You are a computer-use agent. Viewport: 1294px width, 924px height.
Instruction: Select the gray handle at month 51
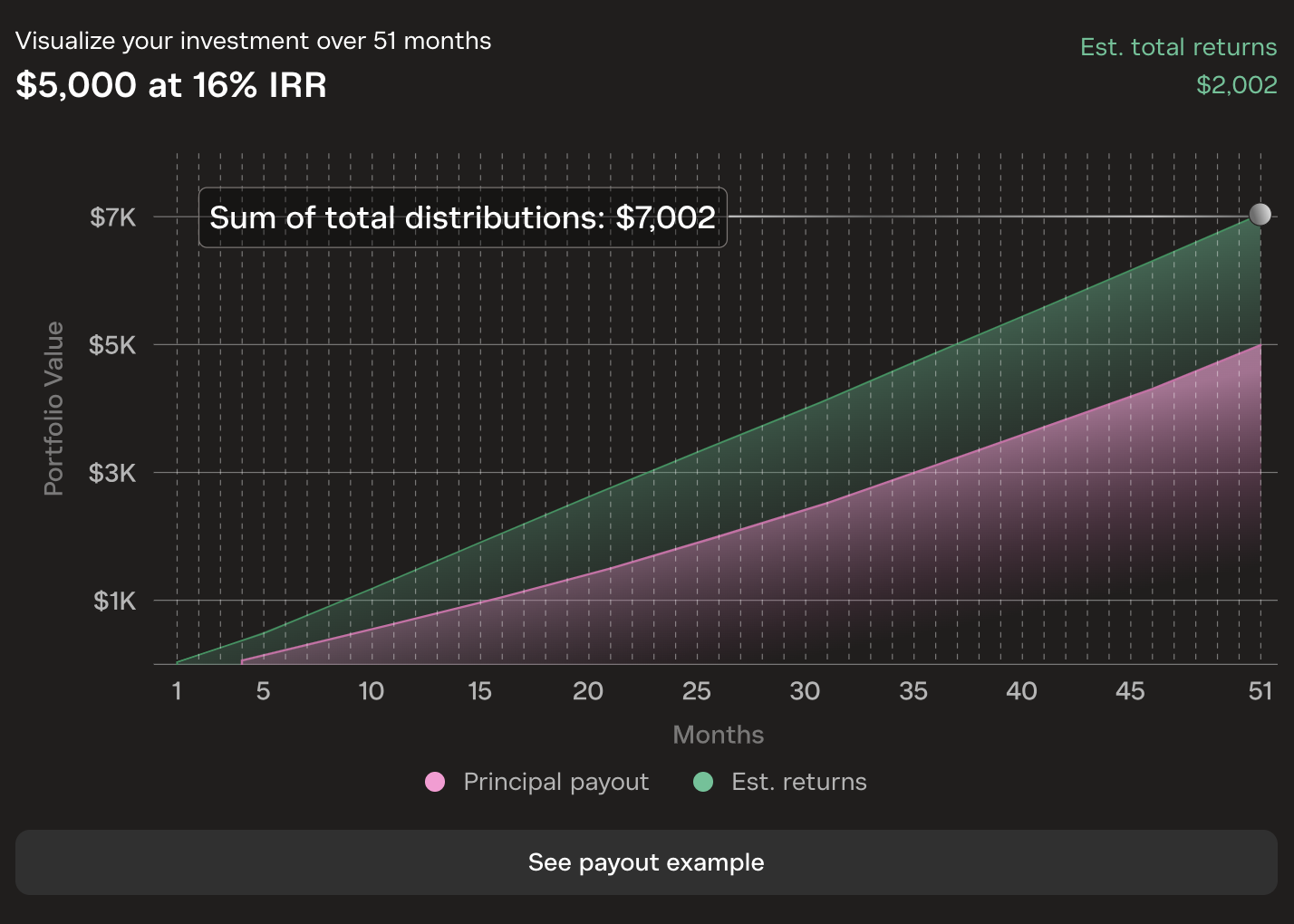(1260, 215)
